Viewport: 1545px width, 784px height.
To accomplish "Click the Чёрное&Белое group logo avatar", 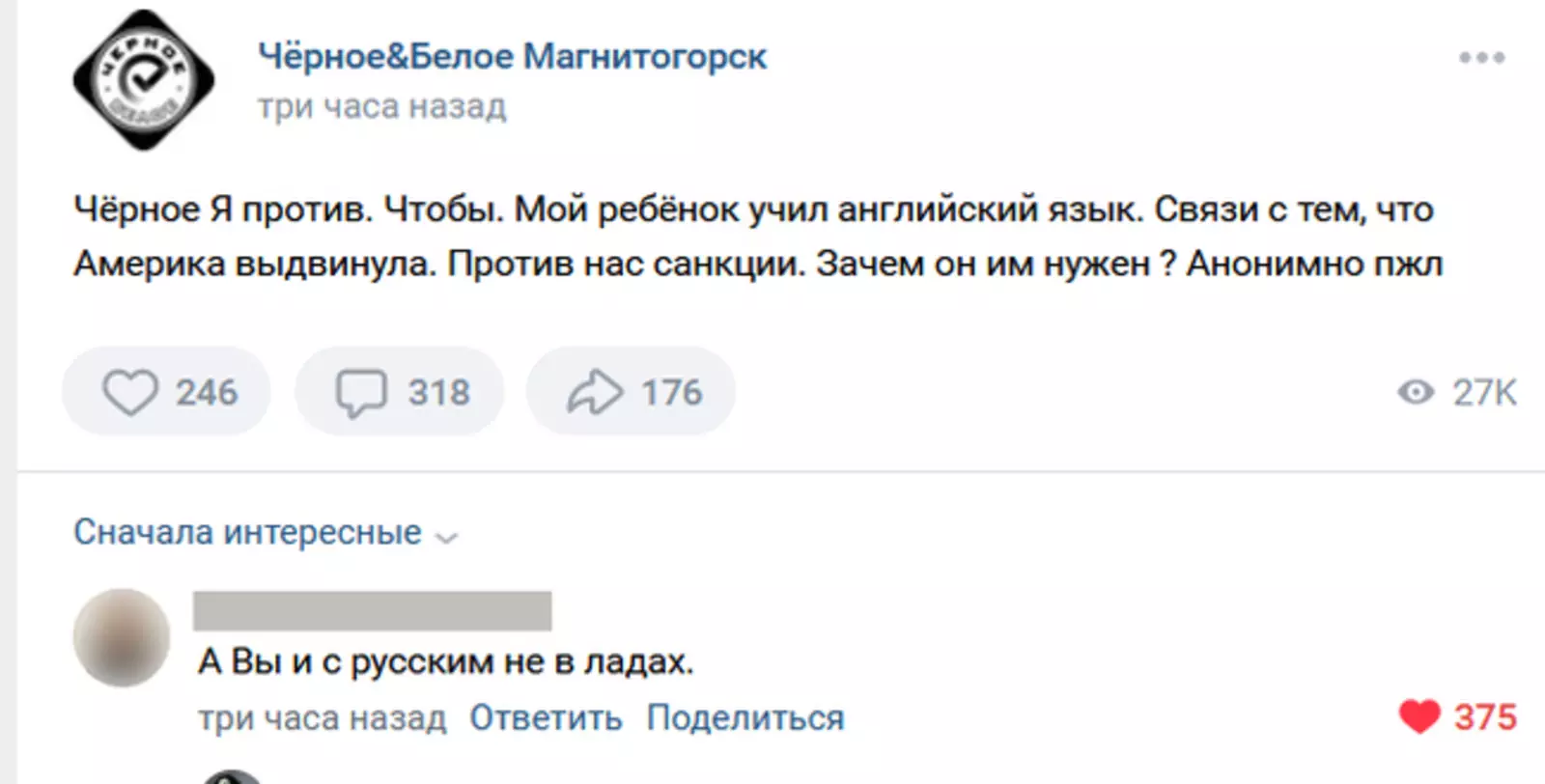I will click(x=144, y=80).
